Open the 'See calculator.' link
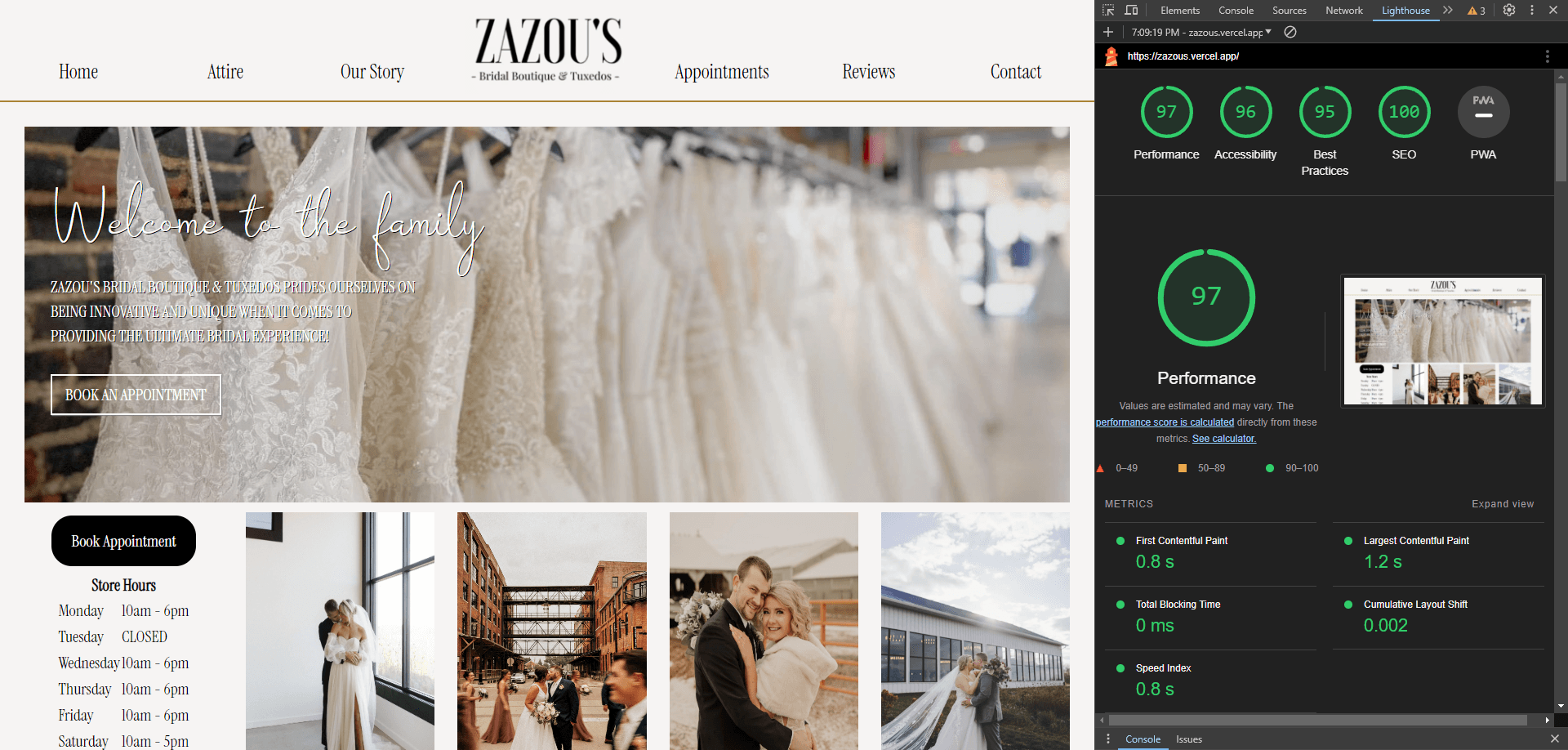1568x750 pixels. (1223, 439)
